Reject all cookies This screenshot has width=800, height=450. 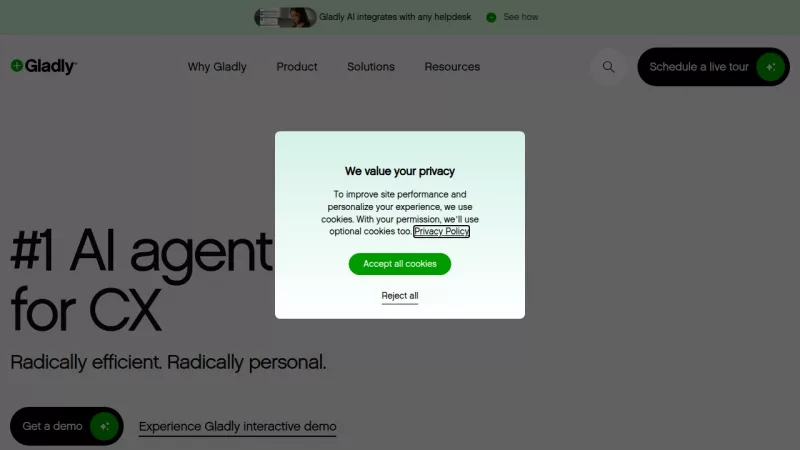pos(400,296)
